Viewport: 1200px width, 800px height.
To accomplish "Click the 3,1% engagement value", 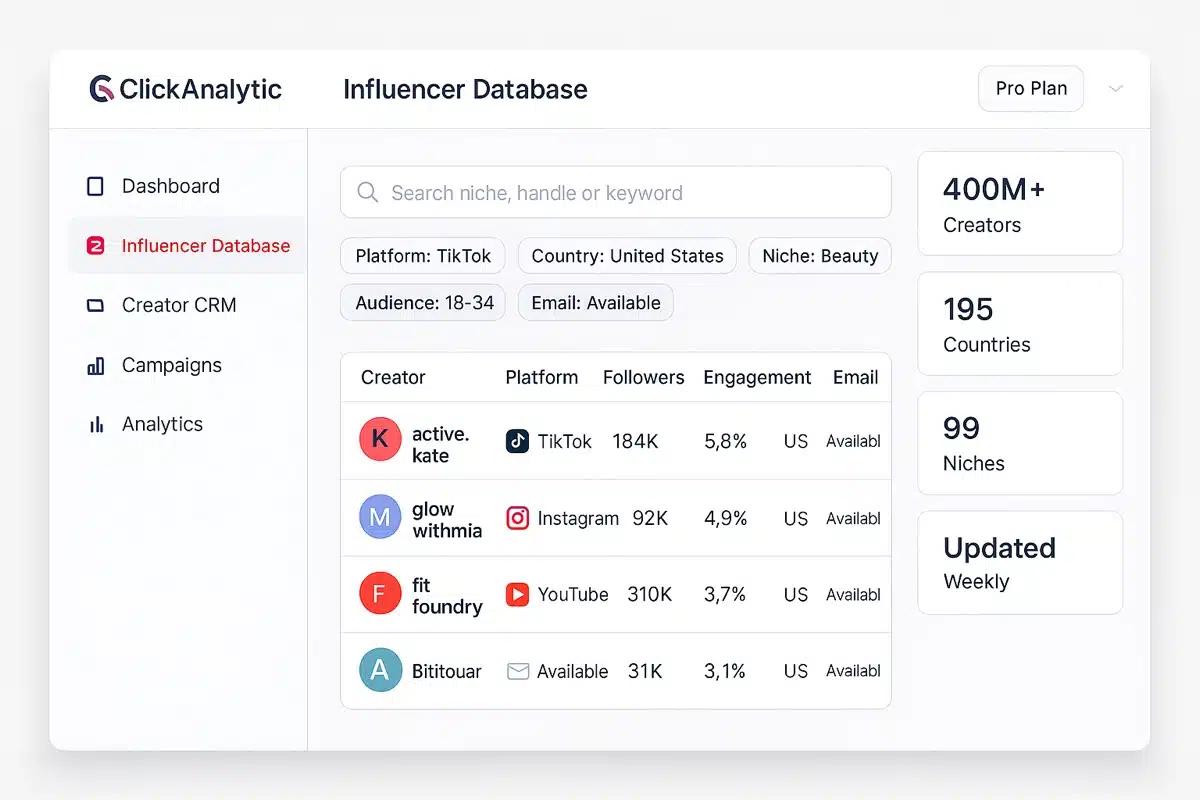I will 725,671.
